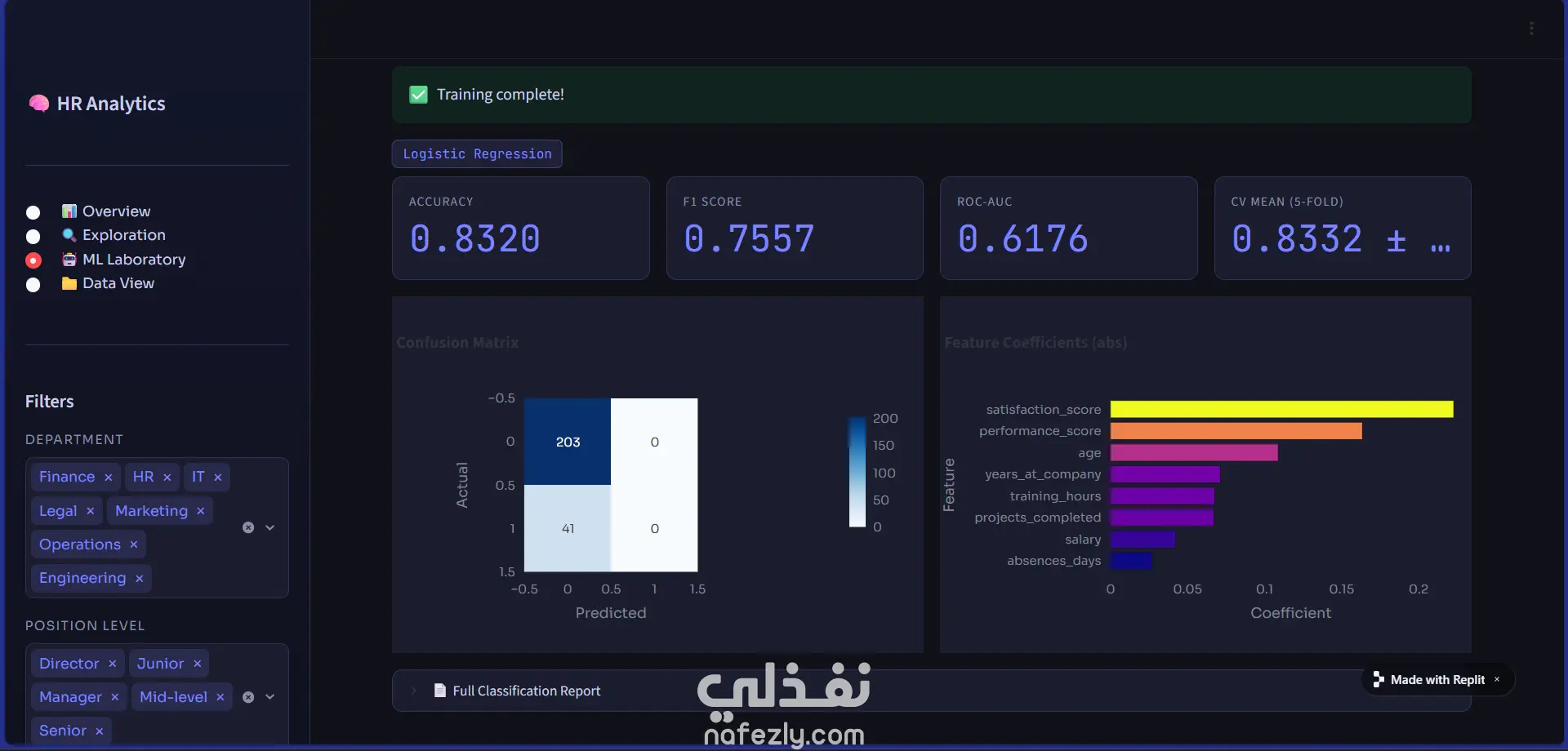Clear all department selections

(248, 527)
